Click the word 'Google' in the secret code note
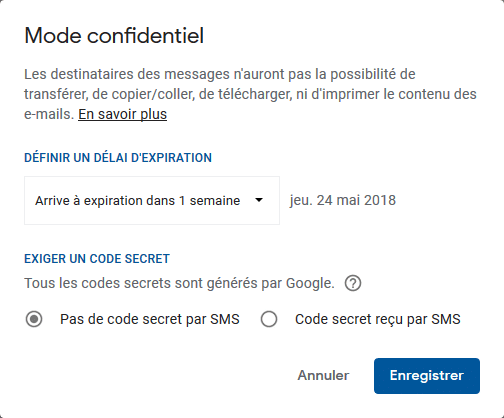Screen dimensions: 504x418 309,283
